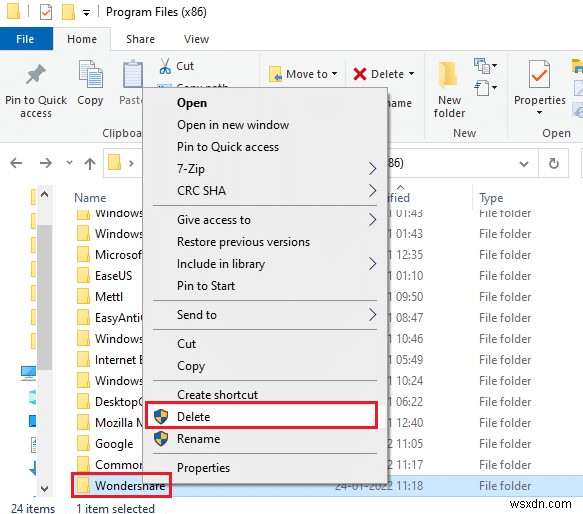
Task: Click the Google folder icon
Action: [83, 443]
